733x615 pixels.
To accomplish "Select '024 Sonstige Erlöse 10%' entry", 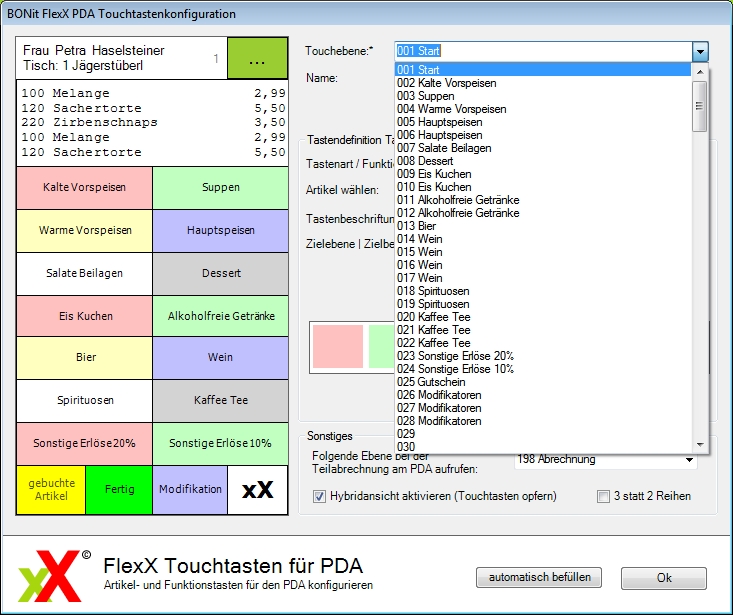I will [x=542, y=369].
